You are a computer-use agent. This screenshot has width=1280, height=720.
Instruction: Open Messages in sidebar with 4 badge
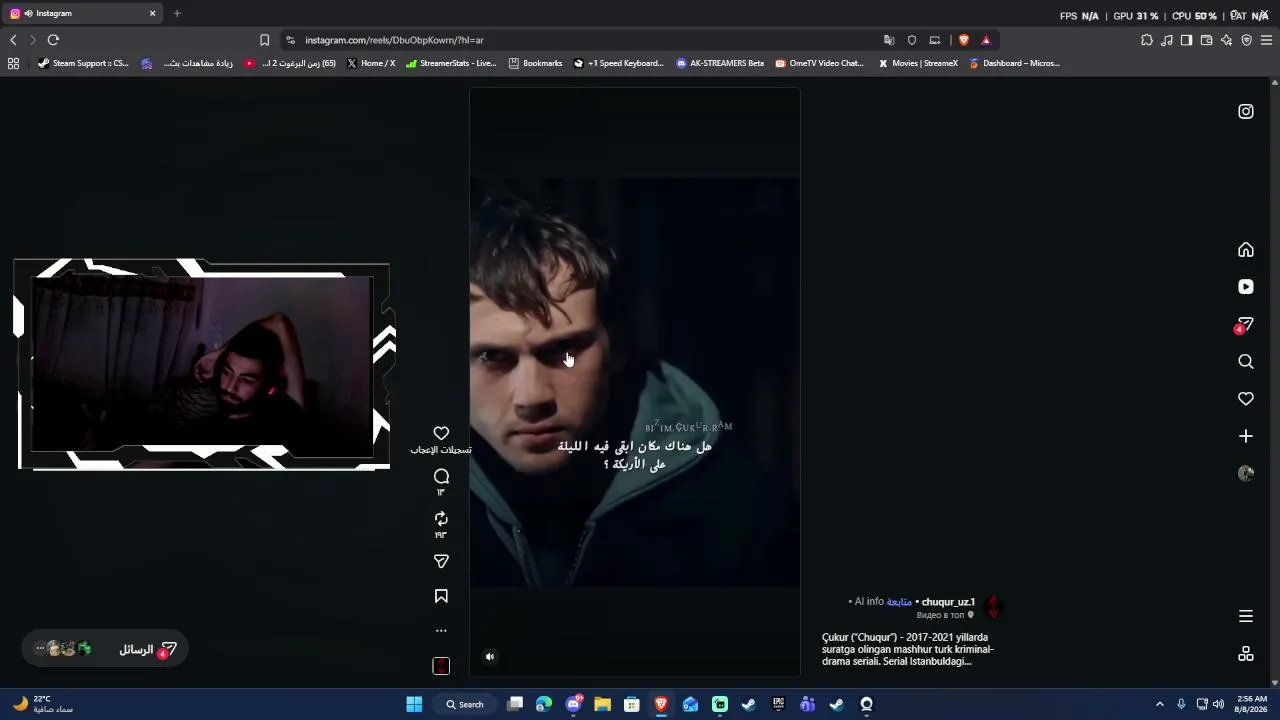tap(1245, 325)
